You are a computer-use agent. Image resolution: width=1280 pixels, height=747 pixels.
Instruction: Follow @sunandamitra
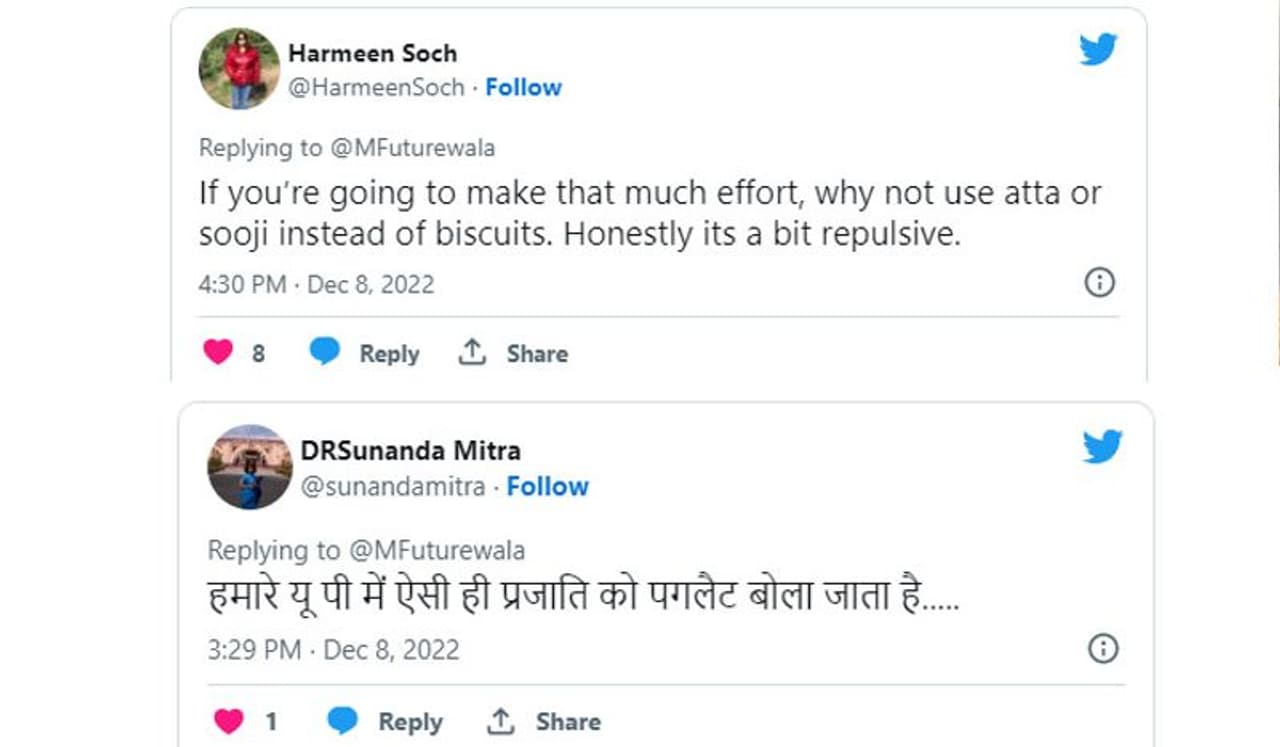pos(547,486)
